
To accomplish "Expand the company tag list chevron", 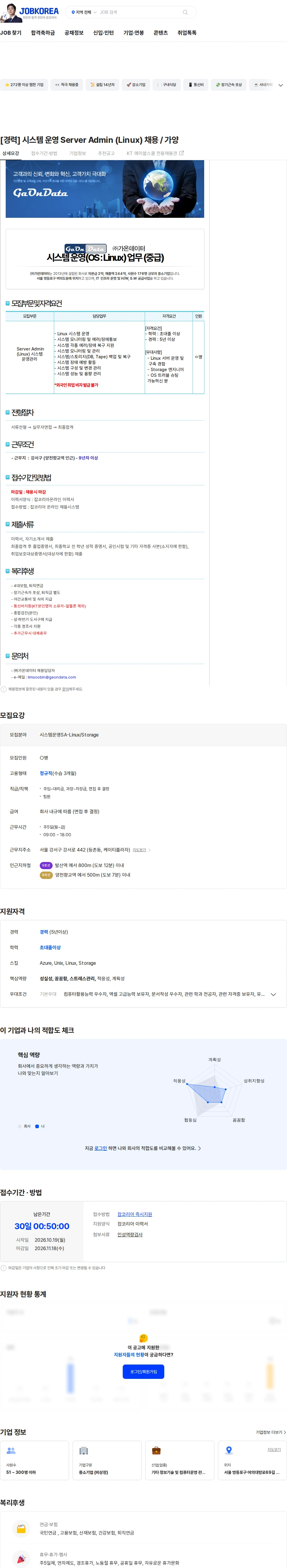I will pyautogui.click(x=280, y=85).
